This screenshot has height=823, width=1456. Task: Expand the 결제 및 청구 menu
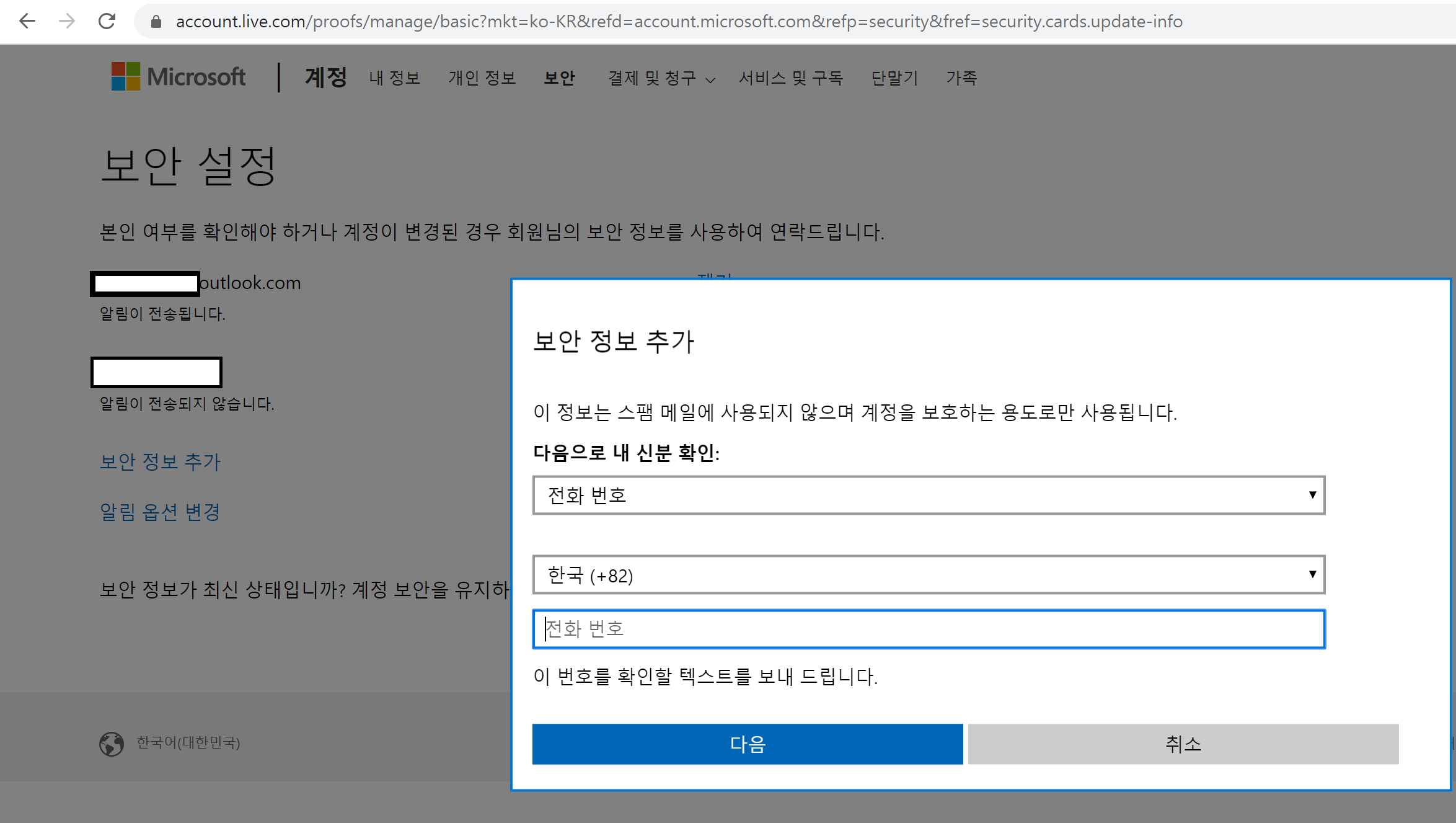(661, 78)
